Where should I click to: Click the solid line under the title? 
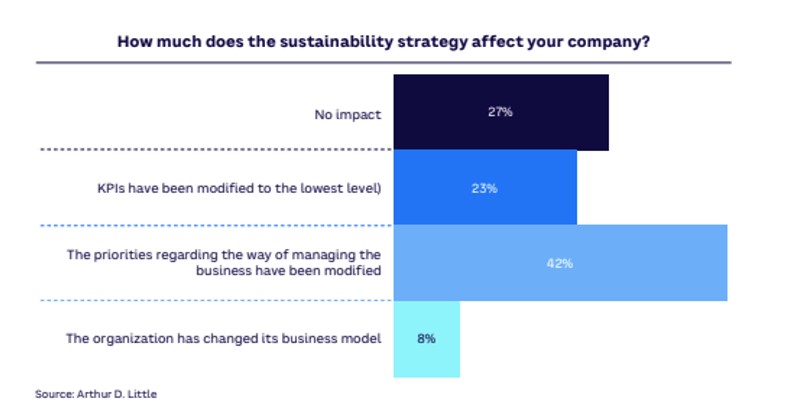[385, 63]
